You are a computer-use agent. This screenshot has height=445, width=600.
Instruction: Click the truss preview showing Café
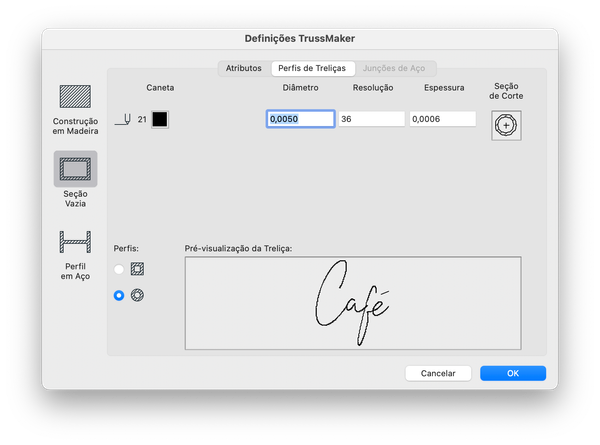353,303
